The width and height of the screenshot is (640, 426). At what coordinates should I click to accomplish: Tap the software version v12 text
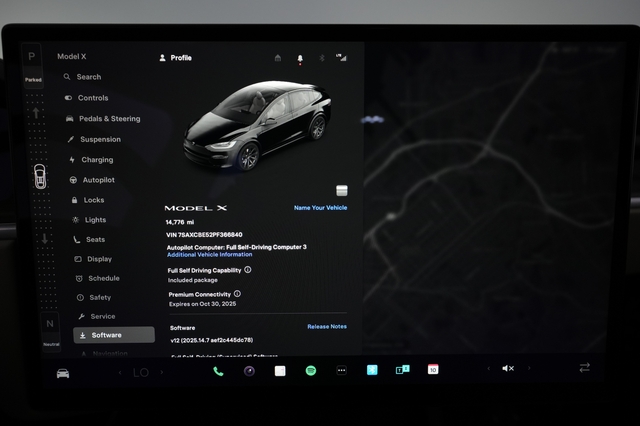[212, 340]
